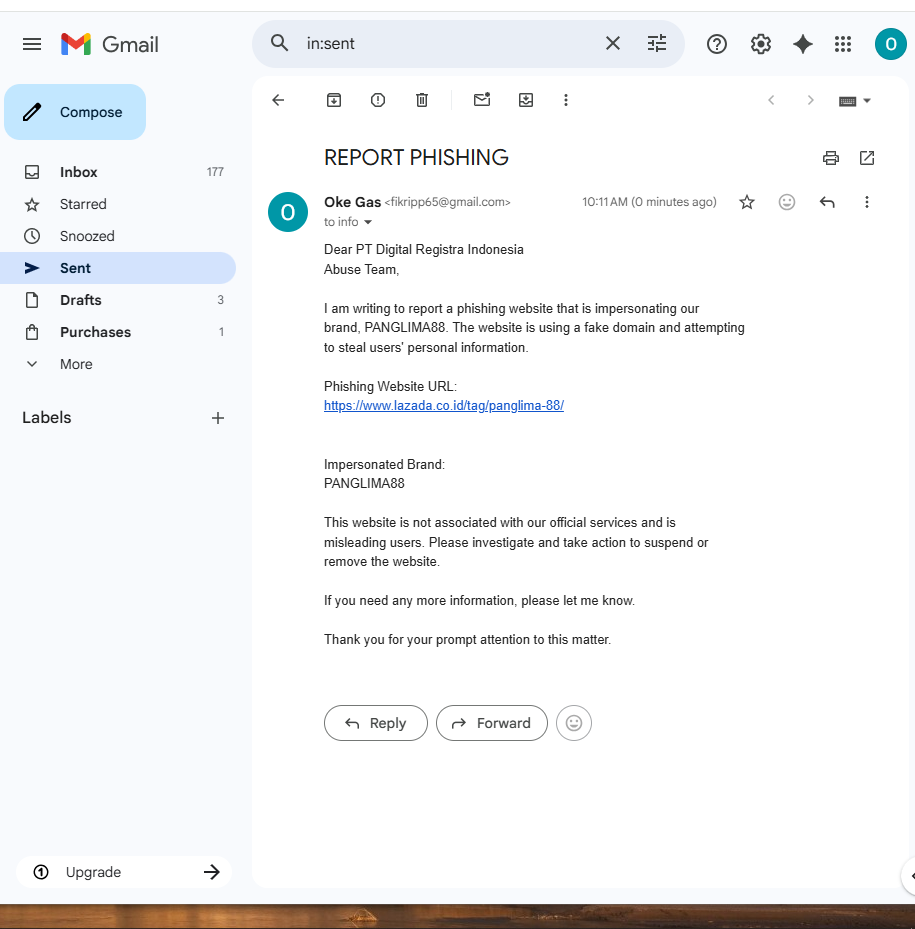Open the email in new window
This screenshot has height=929, width=915.
867,158
